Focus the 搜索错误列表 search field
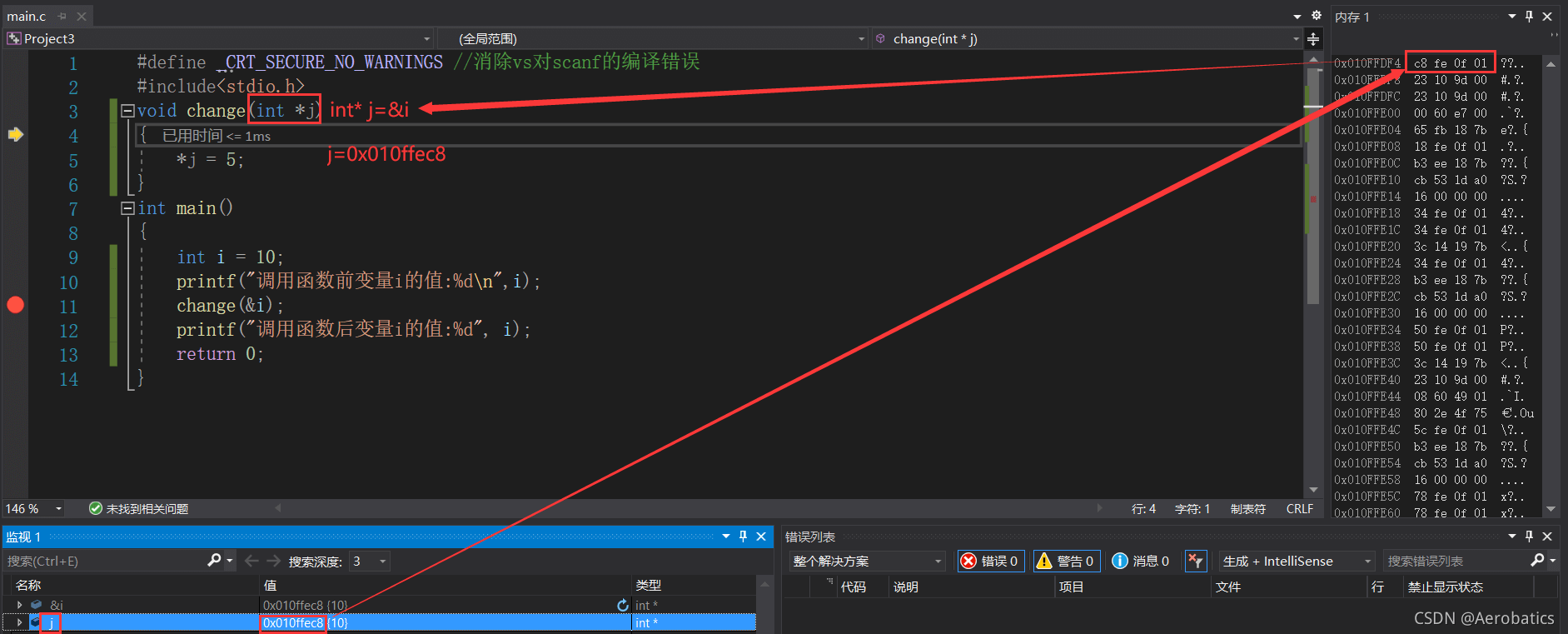The image size is (1568, 634). (1456, 561)
